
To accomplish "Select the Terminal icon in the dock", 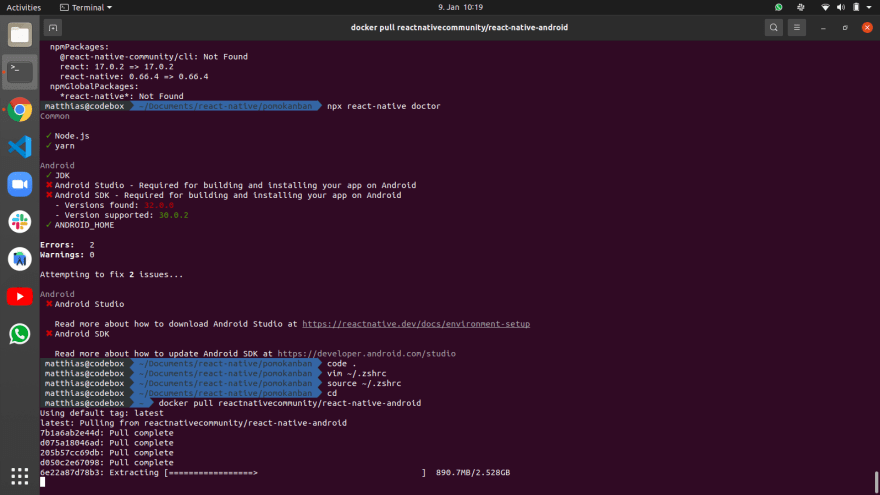I will pyautogui.click(x=20, y=72).
